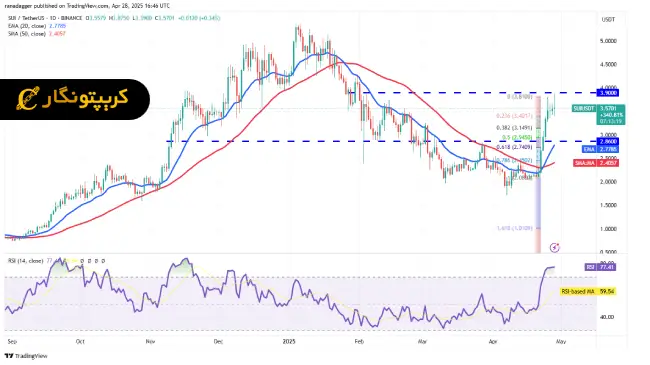Click the vertical red-purple Fibonacci range bar
The width and height of the screenshot is (650, 365).
(538, 174)
